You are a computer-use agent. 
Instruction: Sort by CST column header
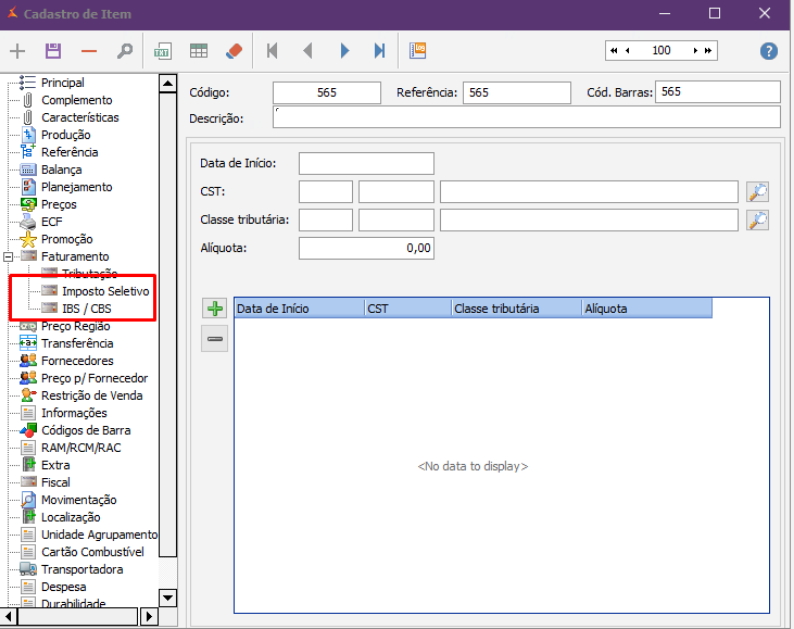tap(408, 308)
